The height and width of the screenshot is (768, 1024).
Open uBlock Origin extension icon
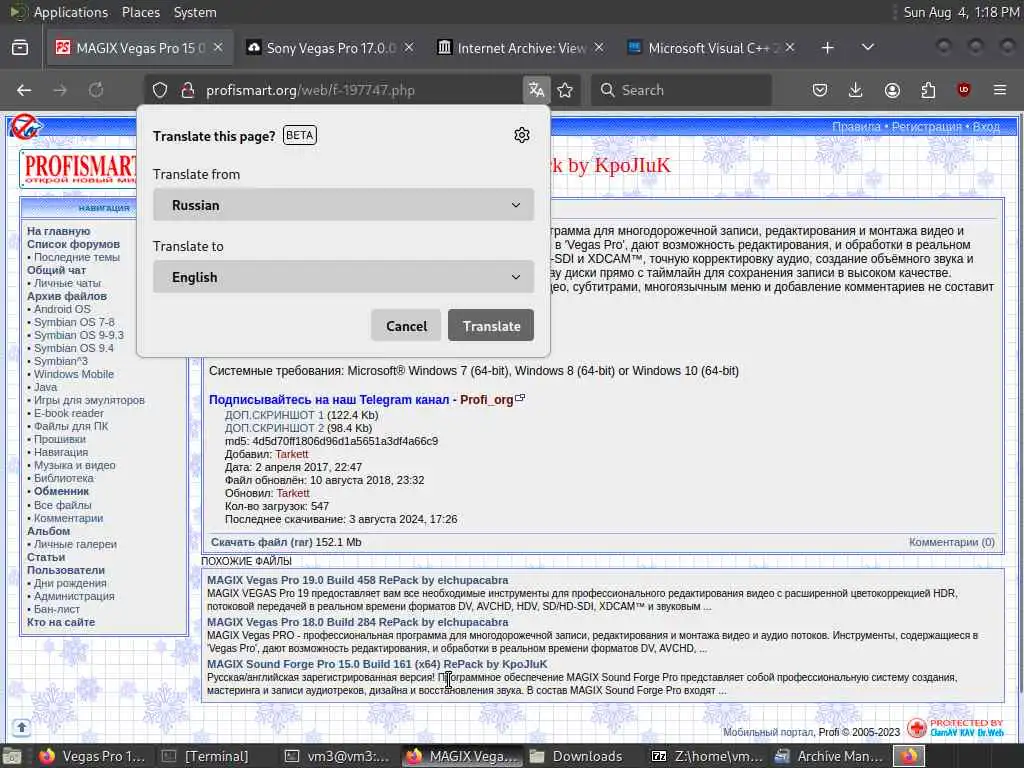point(964,90)
